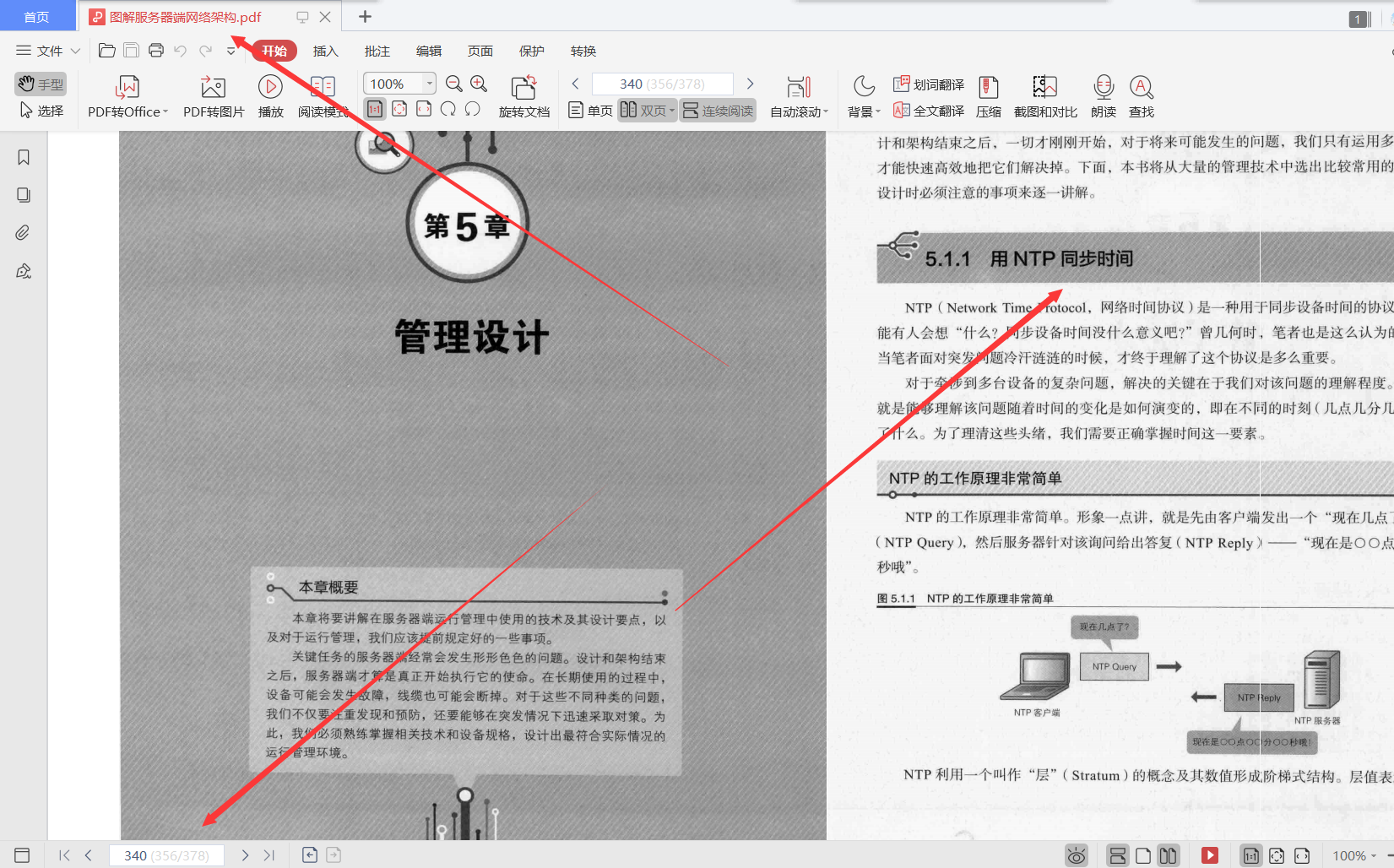Screen dimensions: 1394x868
Task: Open the 100% zoom combo box
Action: tap(399, 84)
